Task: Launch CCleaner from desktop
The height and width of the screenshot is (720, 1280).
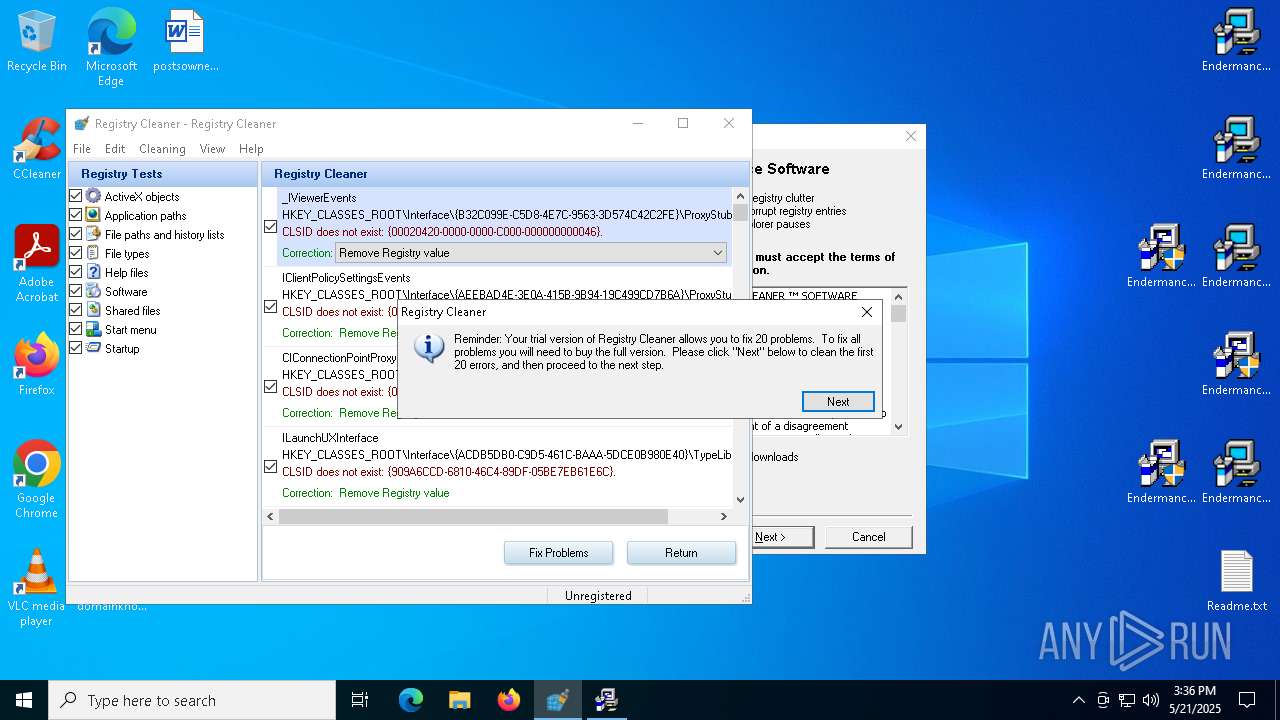Action: tap(36, 150)
